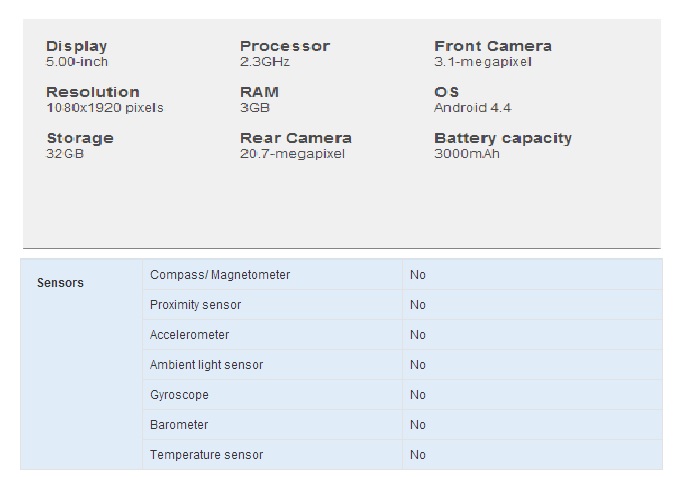Select the Gyroscope row label
The image size is (682, 477).
[x=179, y=395]
